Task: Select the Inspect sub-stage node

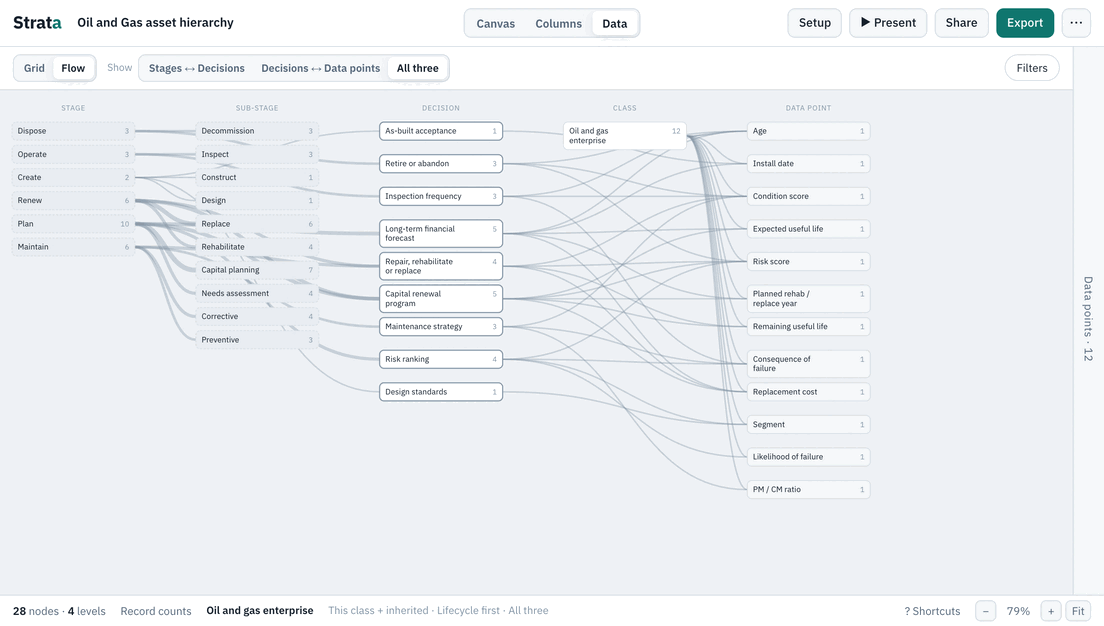Action: pos(257,154)
